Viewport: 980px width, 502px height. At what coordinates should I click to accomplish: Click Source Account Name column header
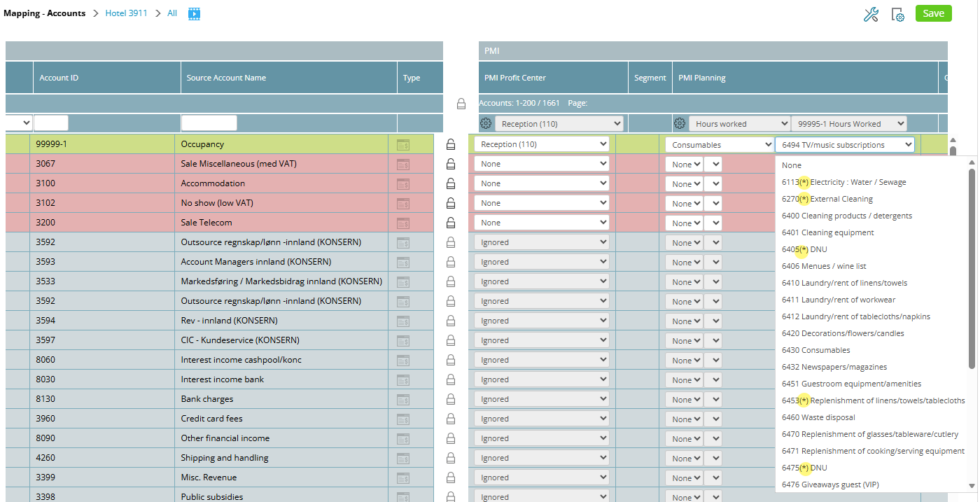click(x=289, y=78)
